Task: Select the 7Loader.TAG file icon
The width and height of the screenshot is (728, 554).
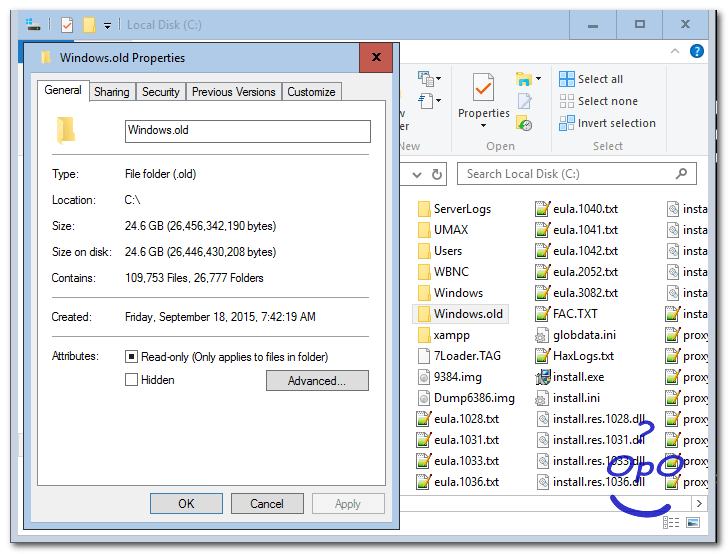Action: click(423, 356)
